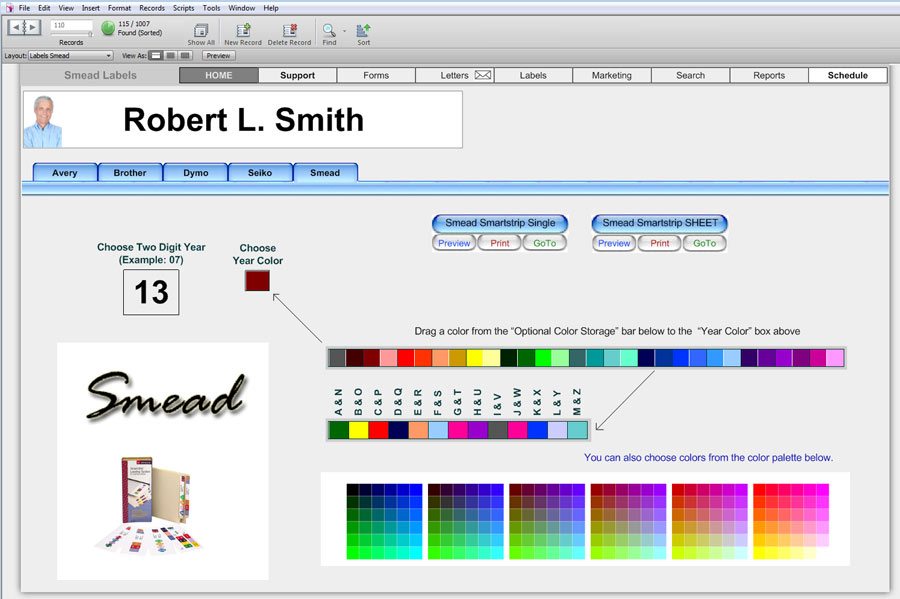The image size is (900, 599).
Task: Switch to the Dymo labels tab
Action: [196, 173]
